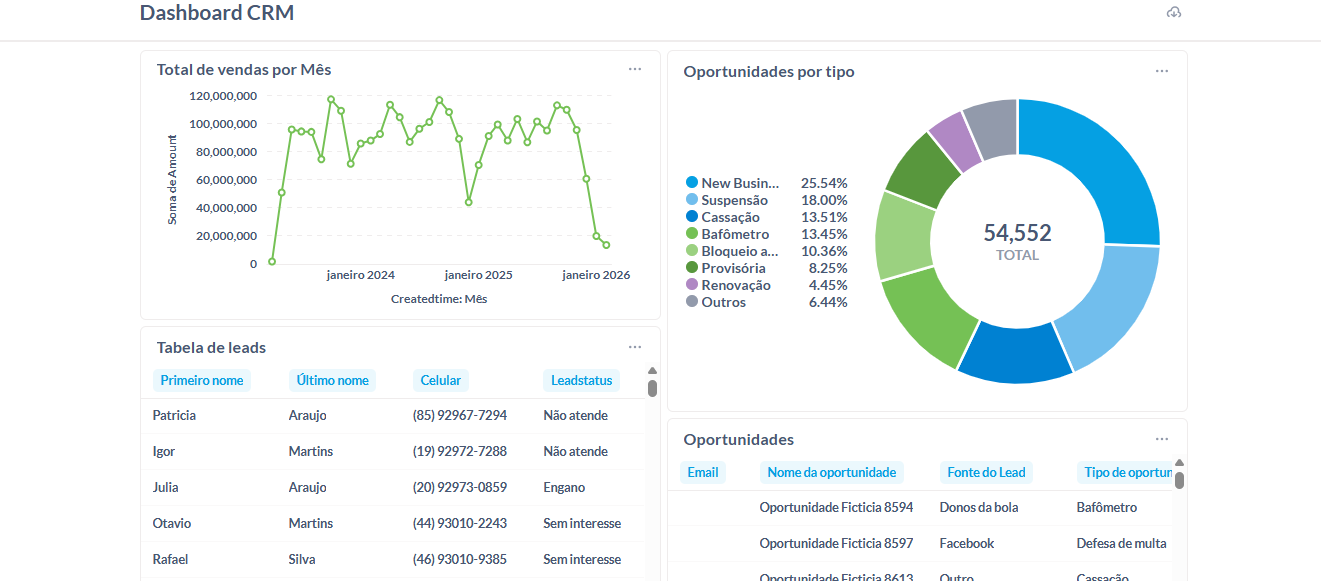Click the 54,552 total in donut chart
The width and height of the screenshot is (1321, 581).
tap(1017, 233)
